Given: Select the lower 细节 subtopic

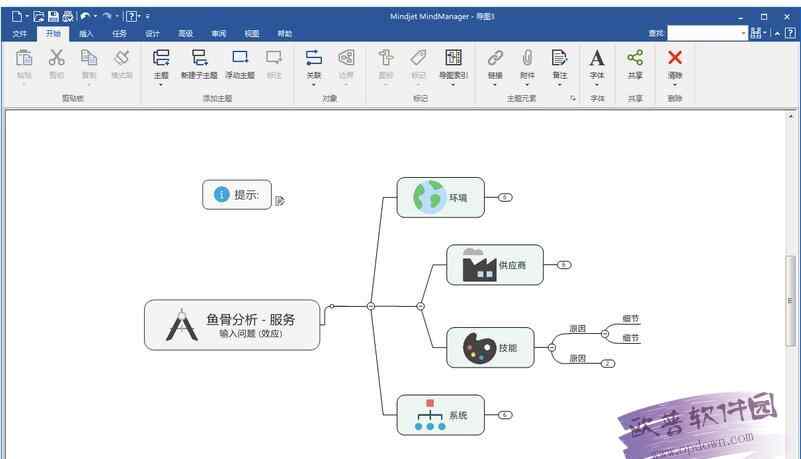Looking at the screenshot, I should coord(630,338).
